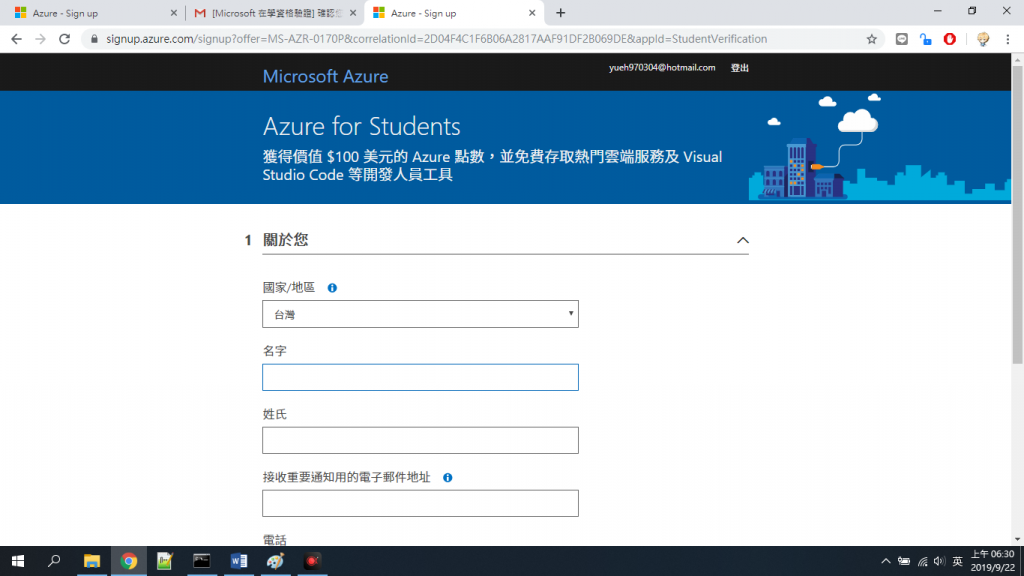Open the paint palette taskbar app

pos(275,561)
